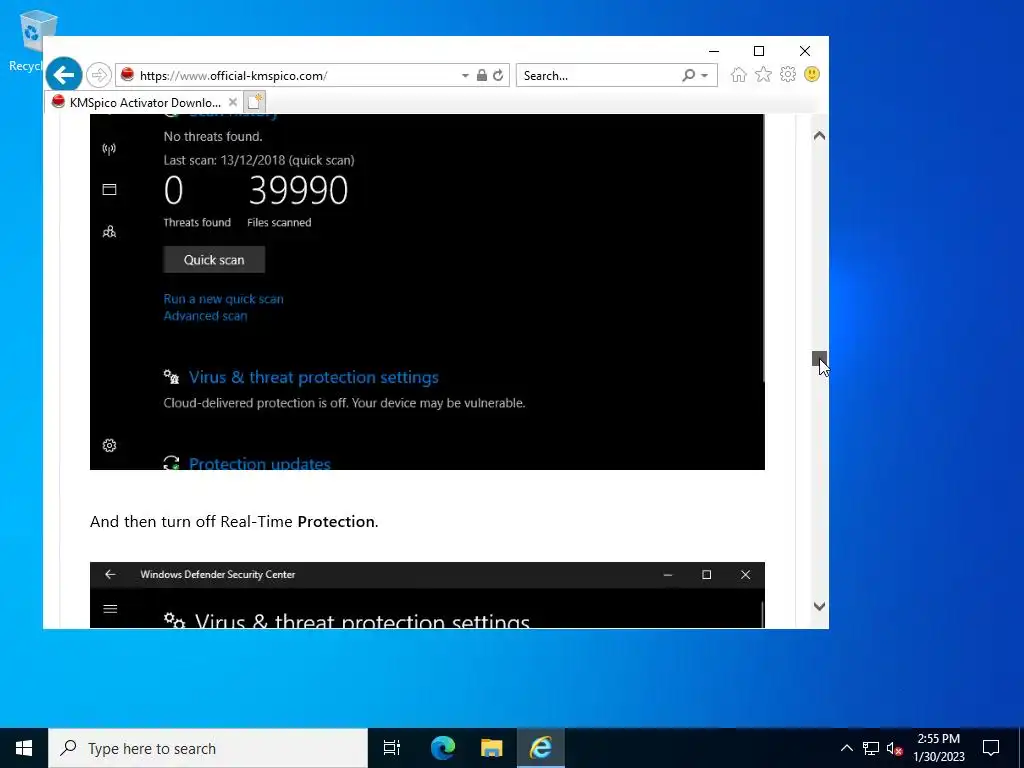Screen dimensions: 1024x768
Task: Click the family options sidebar icon
Action: [109, 231]
